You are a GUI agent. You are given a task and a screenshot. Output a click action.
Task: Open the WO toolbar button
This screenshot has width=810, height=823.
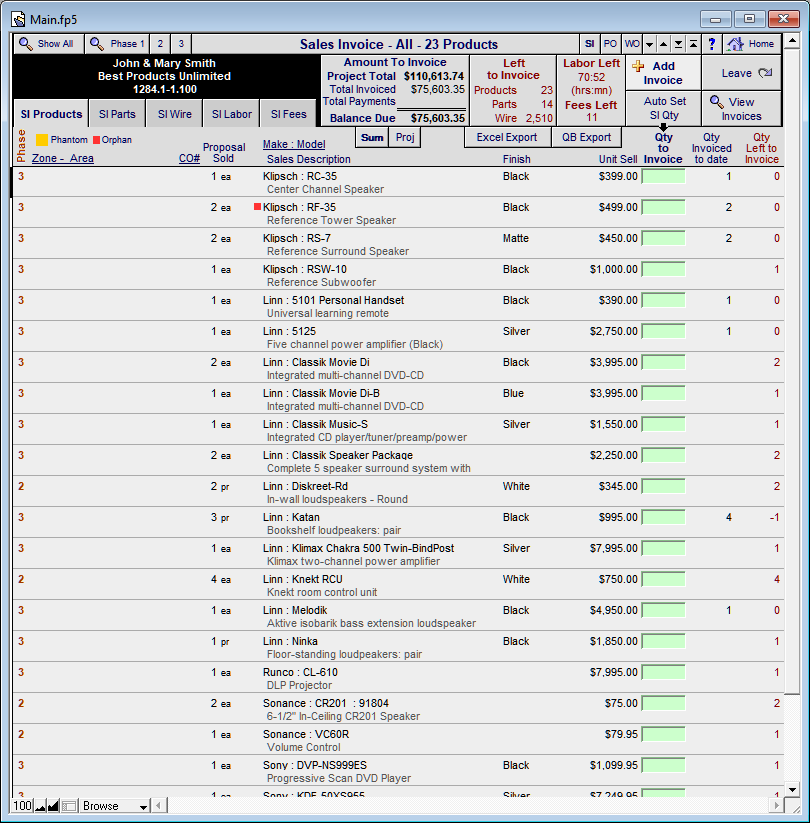(x=632, y=44)
